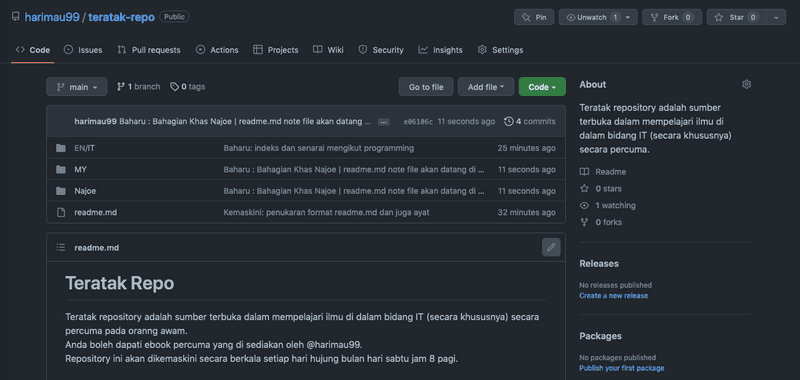800x380 pixels.
Task: Open the star lists dropdown arrow
Action: point(776,17)
